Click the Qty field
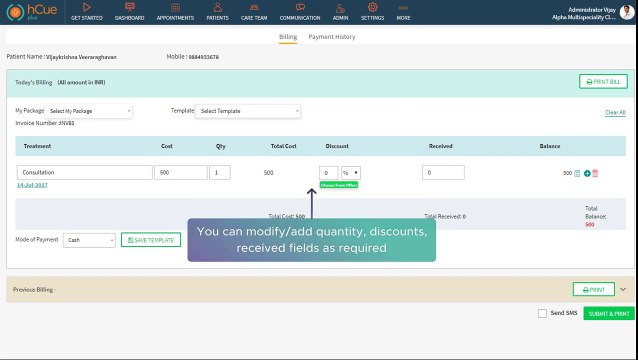 click(x=220, y=172)
